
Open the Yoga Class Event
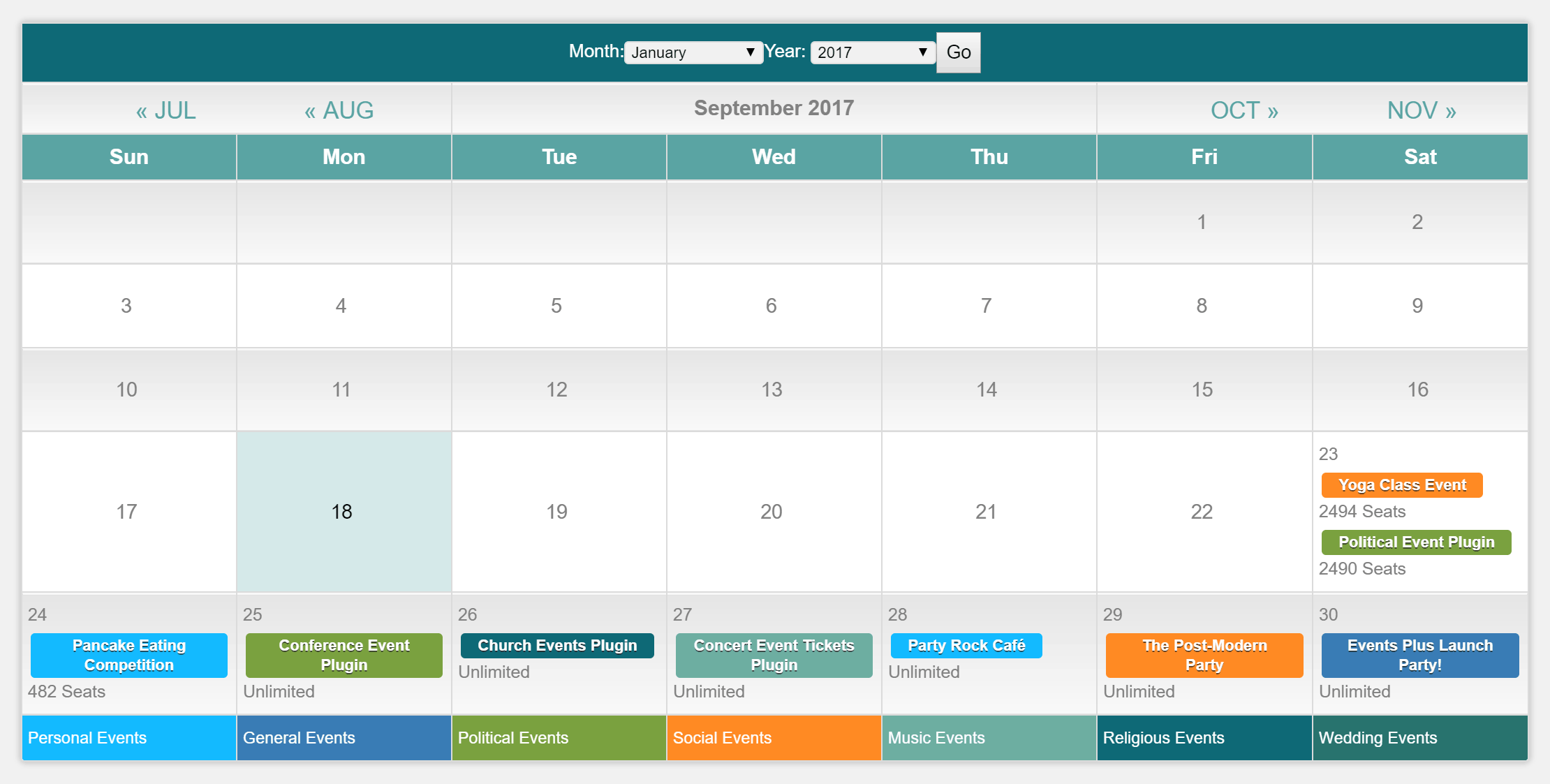[x=1402, y=485]
